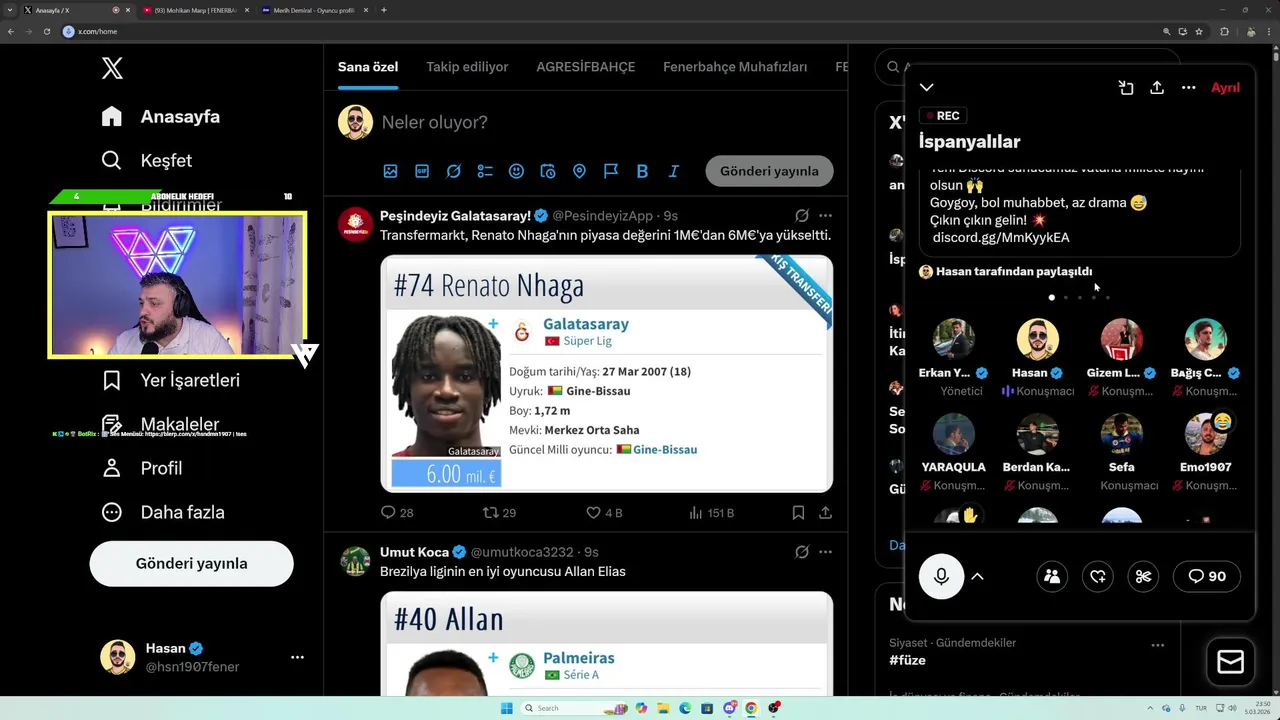The image size is (1280, 720).
Task: Toggle the Space microphone mute button
Action: 941,576
